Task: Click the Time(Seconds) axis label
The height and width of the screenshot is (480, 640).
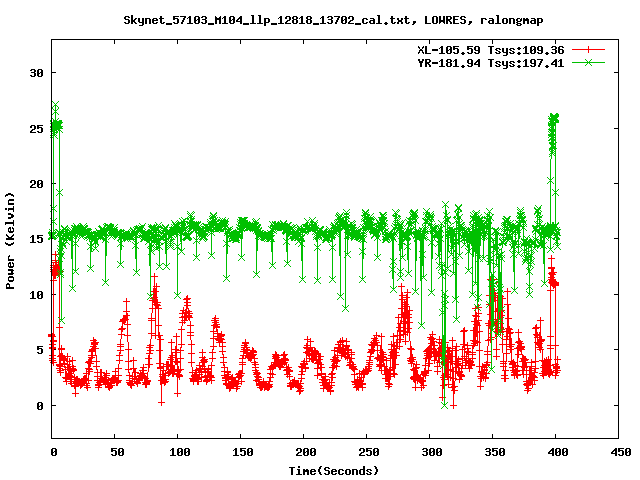Action: (x=334, y=471)
